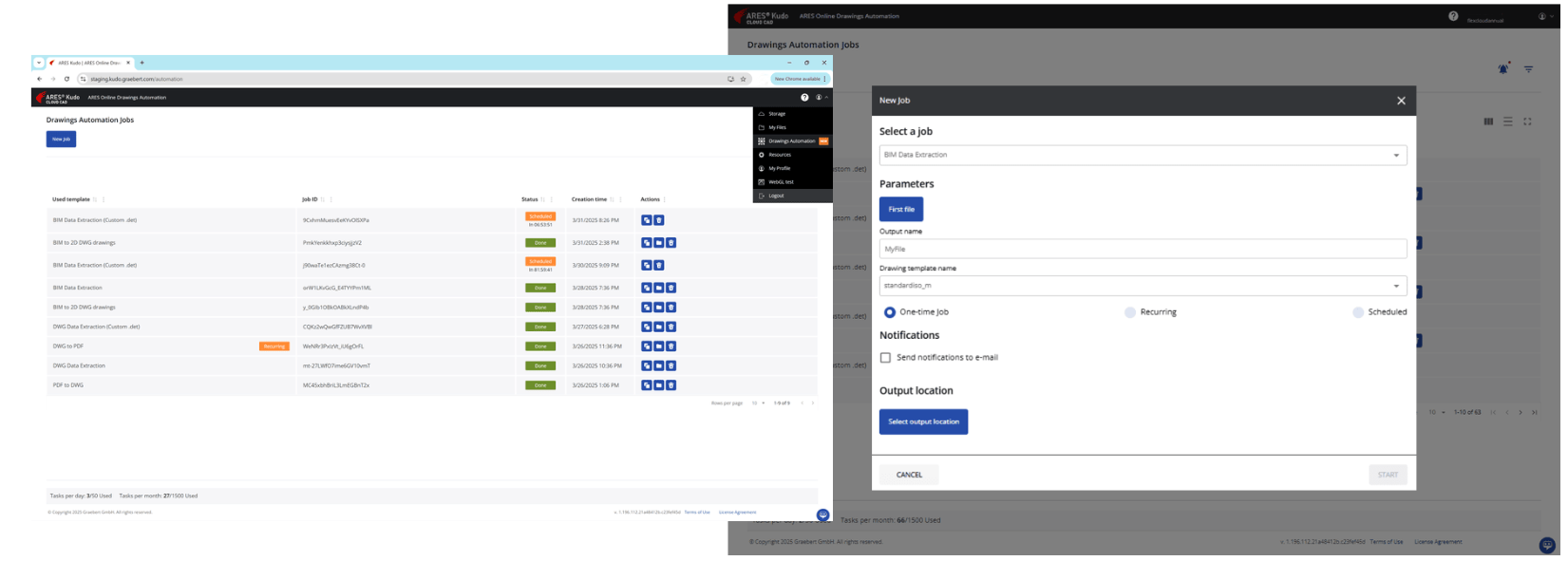The height and width of the screenshot is (561, 1568).
Task: Bookmark this page with the star icon
Action: 743,79
